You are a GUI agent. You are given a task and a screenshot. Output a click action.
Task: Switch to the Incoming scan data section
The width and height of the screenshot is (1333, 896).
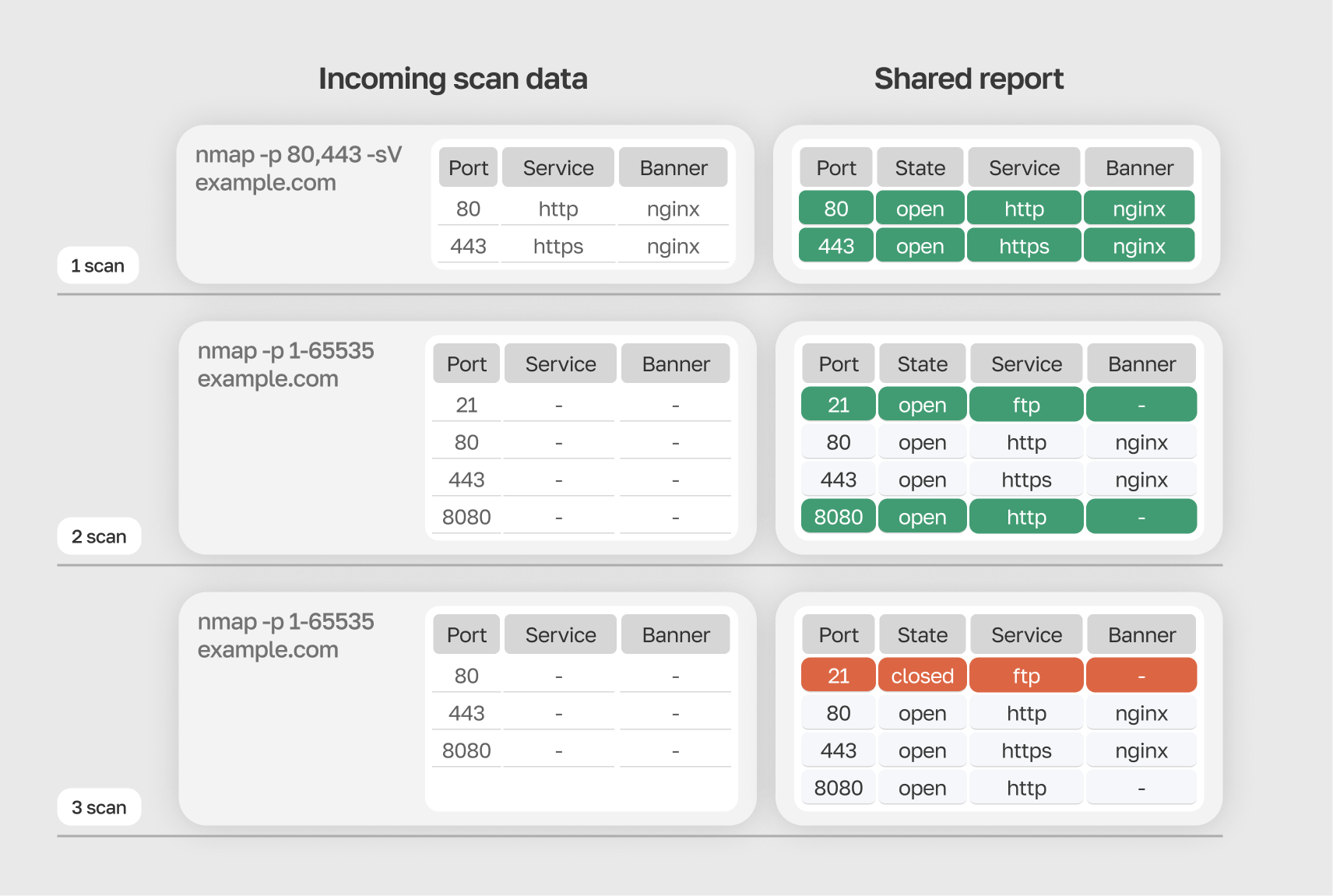pyautogui.click(x=453, y=78)
